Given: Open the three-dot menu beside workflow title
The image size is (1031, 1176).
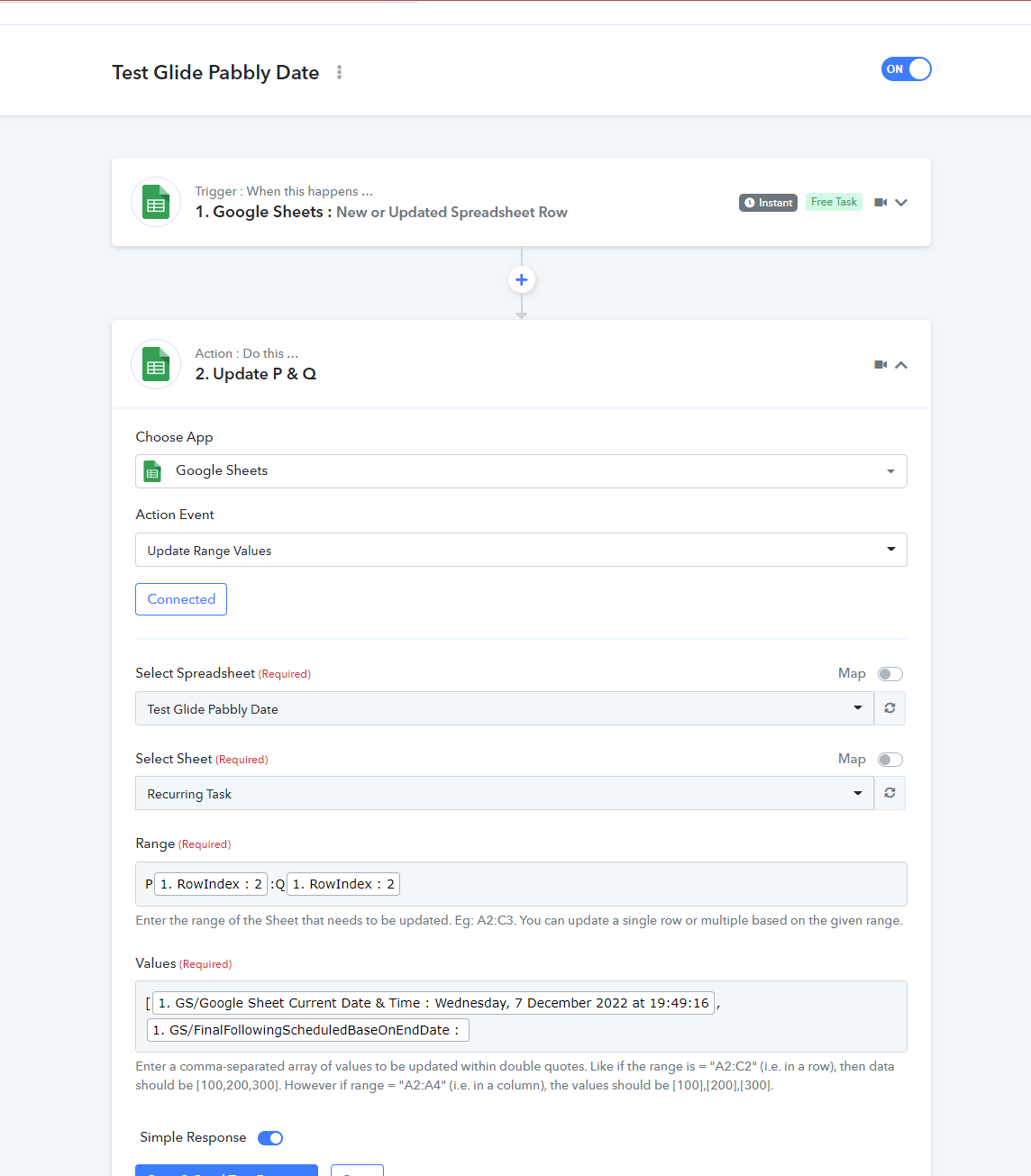Looking at the screenshot, I should click(x=339, y=72).
